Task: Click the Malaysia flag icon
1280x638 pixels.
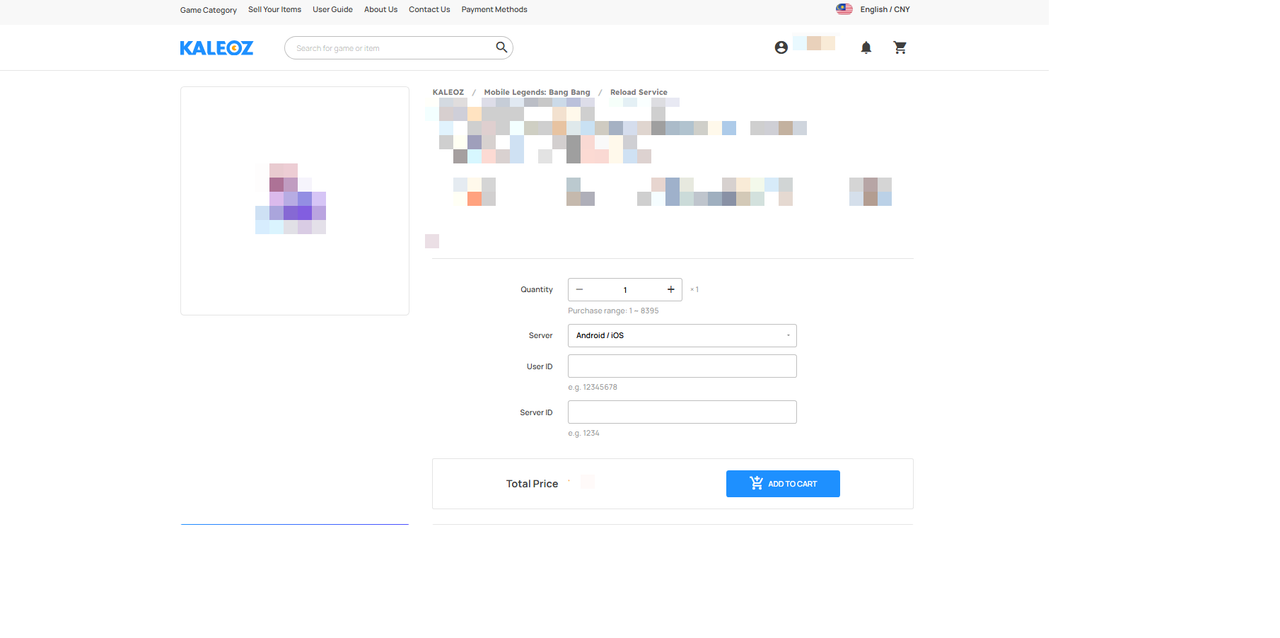Action: coord(844,9)
